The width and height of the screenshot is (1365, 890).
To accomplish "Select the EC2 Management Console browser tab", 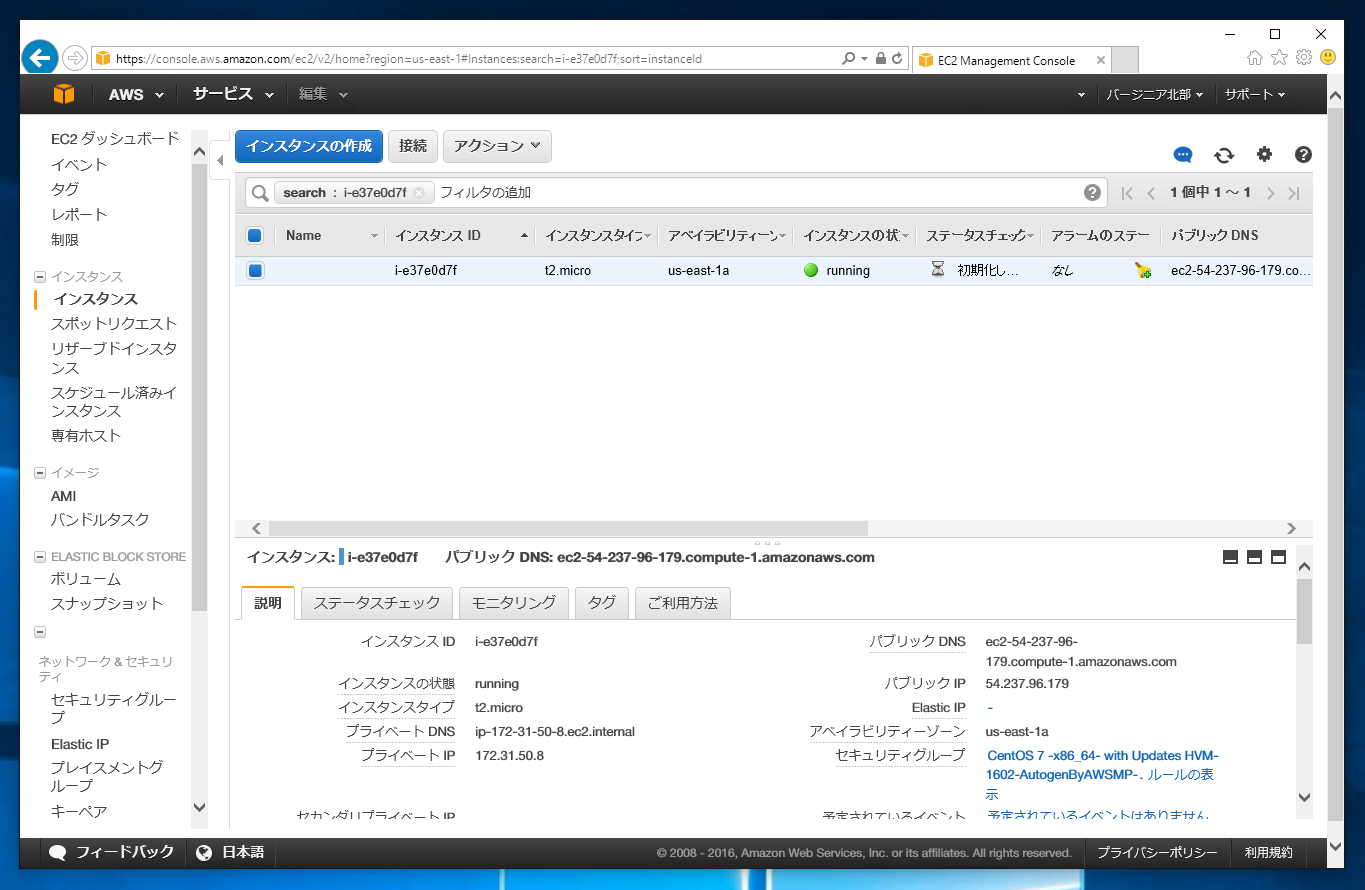I will point(1012,60).
